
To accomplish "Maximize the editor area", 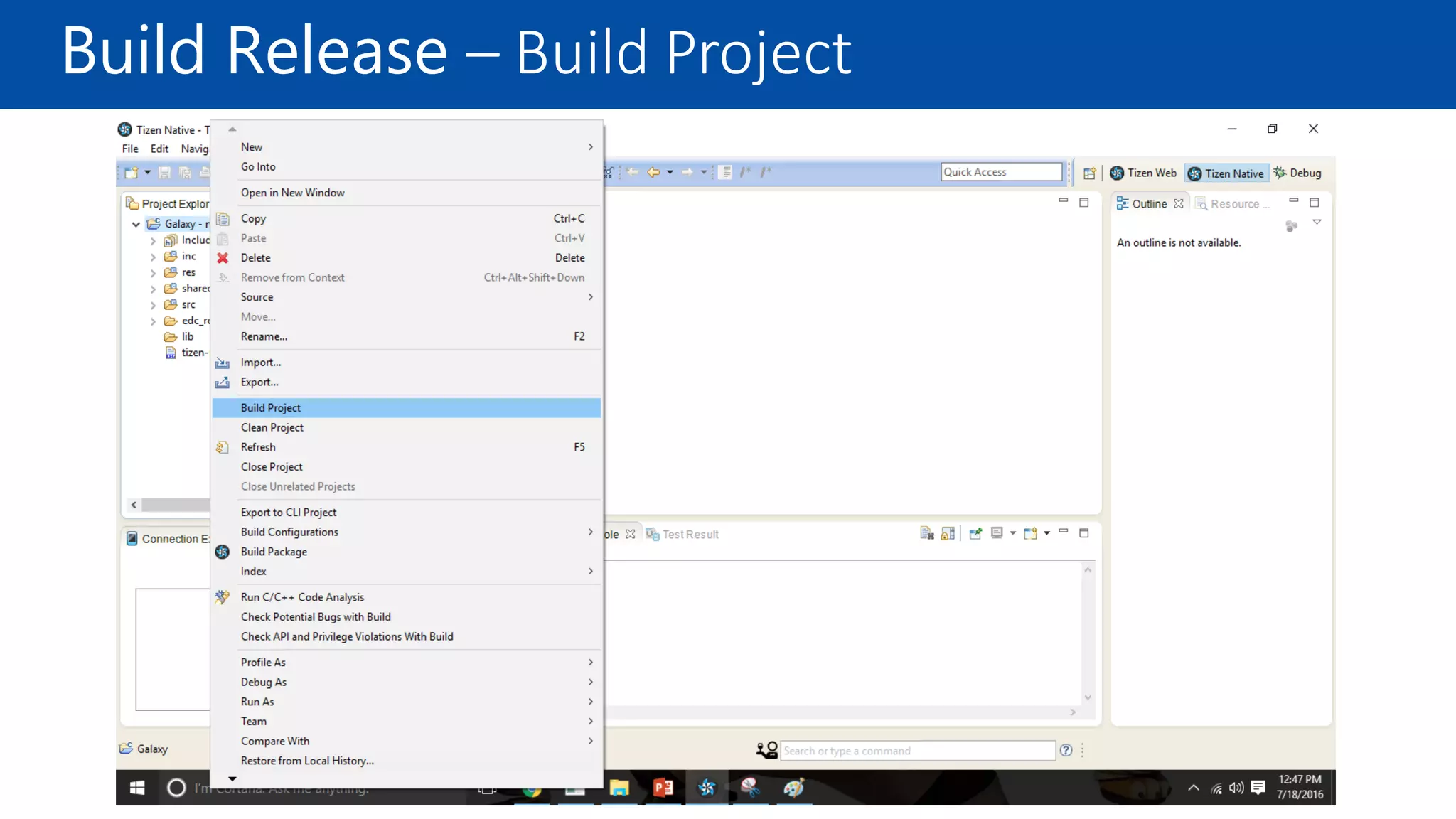I will tap(1084, 203).
